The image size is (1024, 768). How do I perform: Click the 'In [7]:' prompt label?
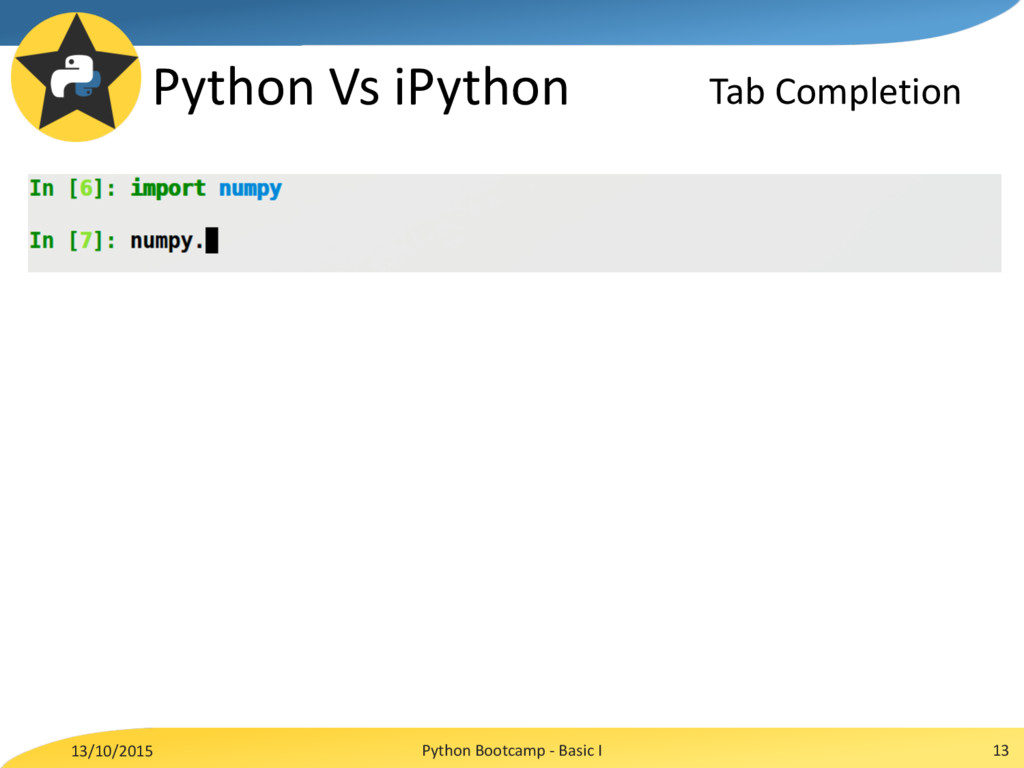point(72,241)
